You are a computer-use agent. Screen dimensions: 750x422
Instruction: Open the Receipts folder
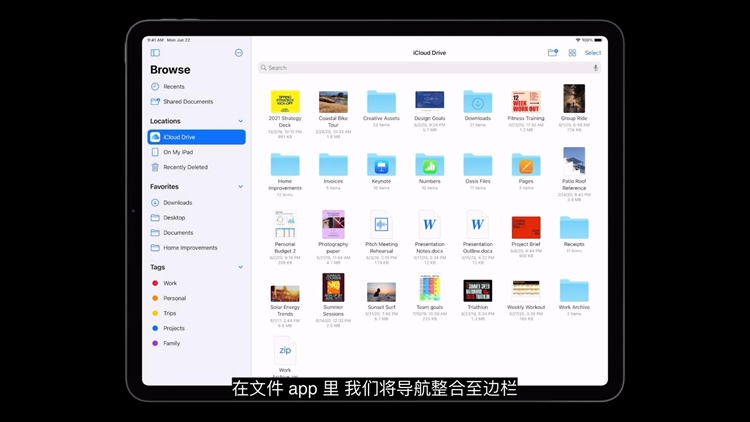click(574, 227)
